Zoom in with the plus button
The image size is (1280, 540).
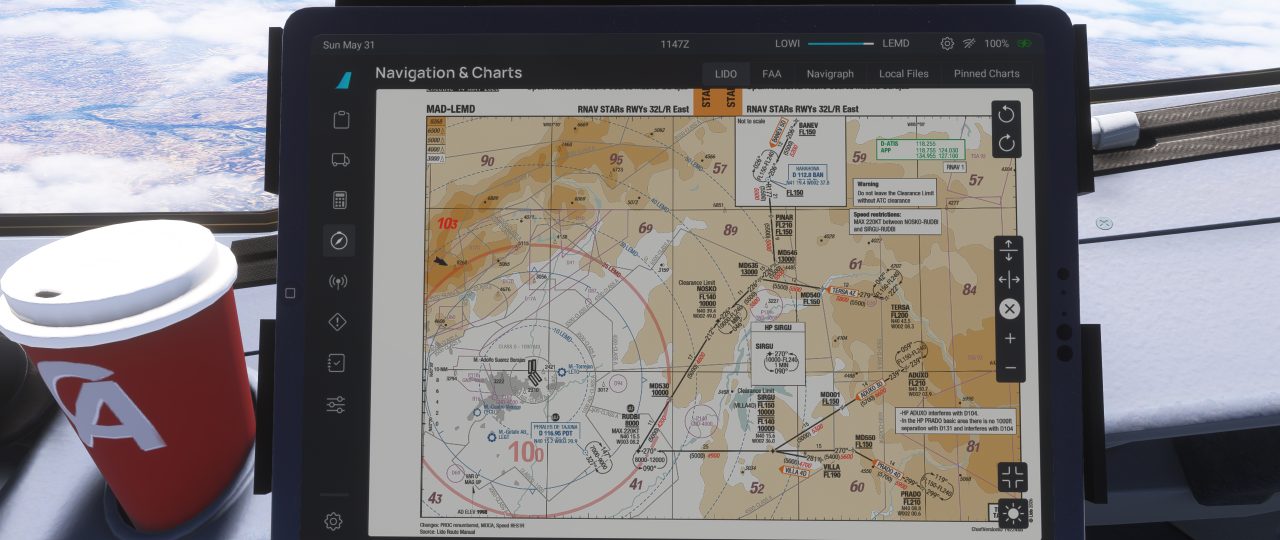[x=1010, y=338]
